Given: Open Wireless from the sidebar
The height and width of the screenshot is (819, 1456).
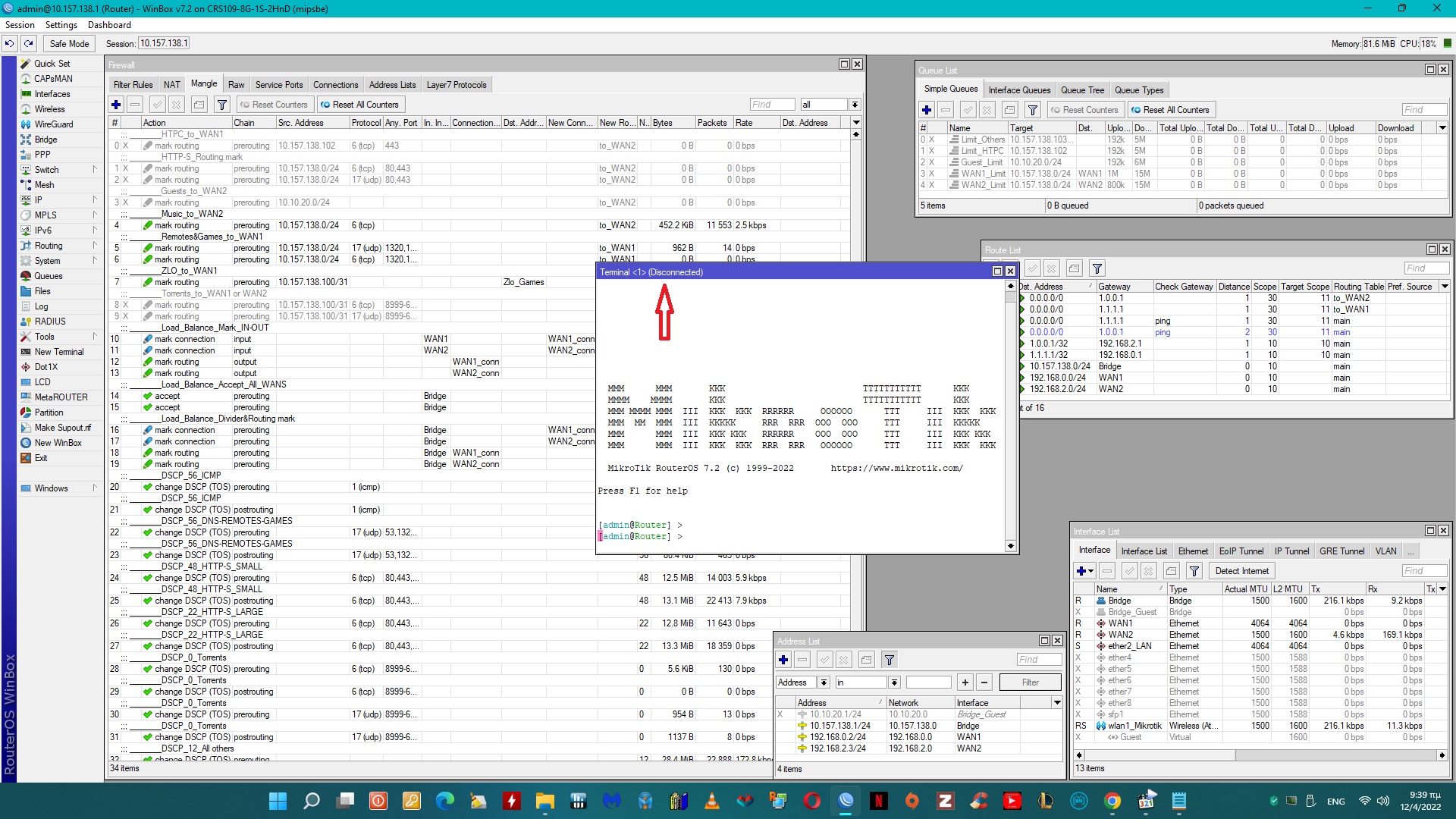Looking at the screenshot, I should pos(49,109).
